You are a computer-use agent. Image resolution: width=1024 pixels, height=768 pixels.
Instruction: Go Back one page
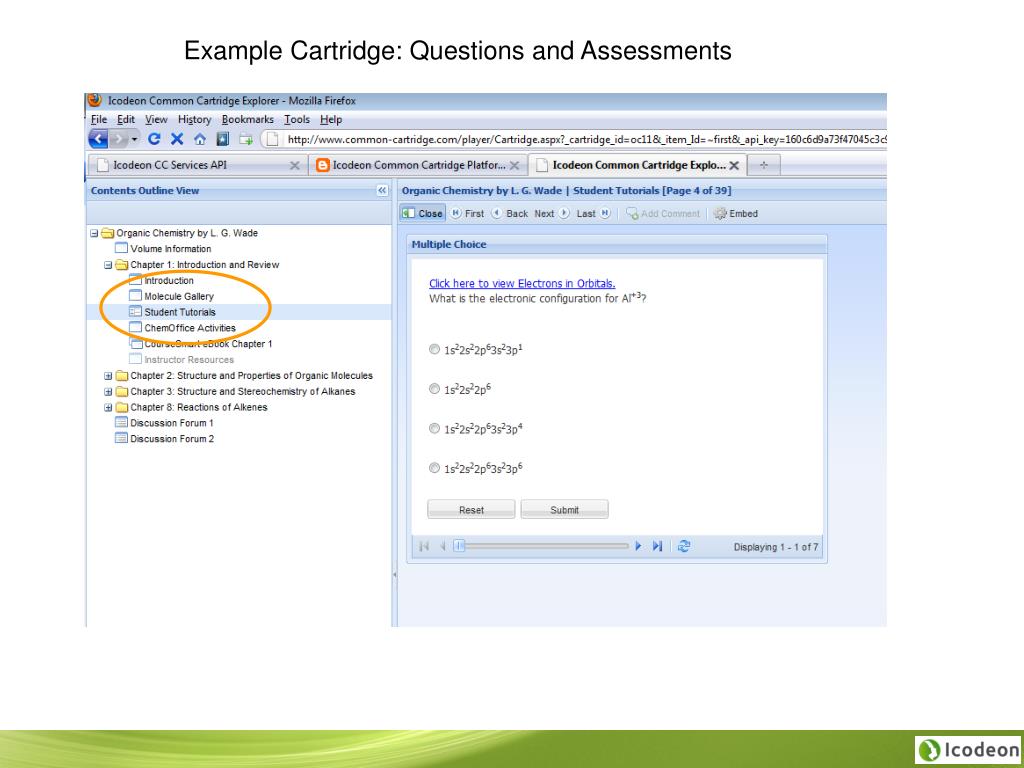tap(509, 214)
